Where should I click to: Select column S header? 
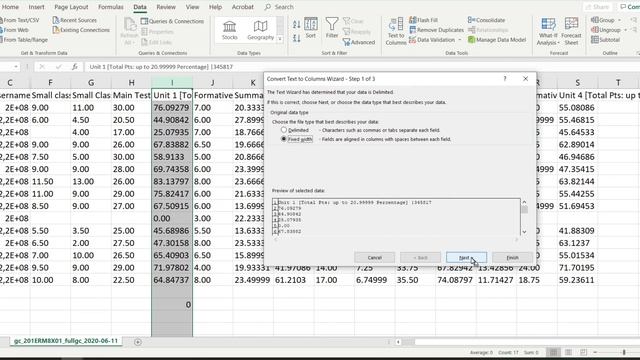[x=578, y=82]
